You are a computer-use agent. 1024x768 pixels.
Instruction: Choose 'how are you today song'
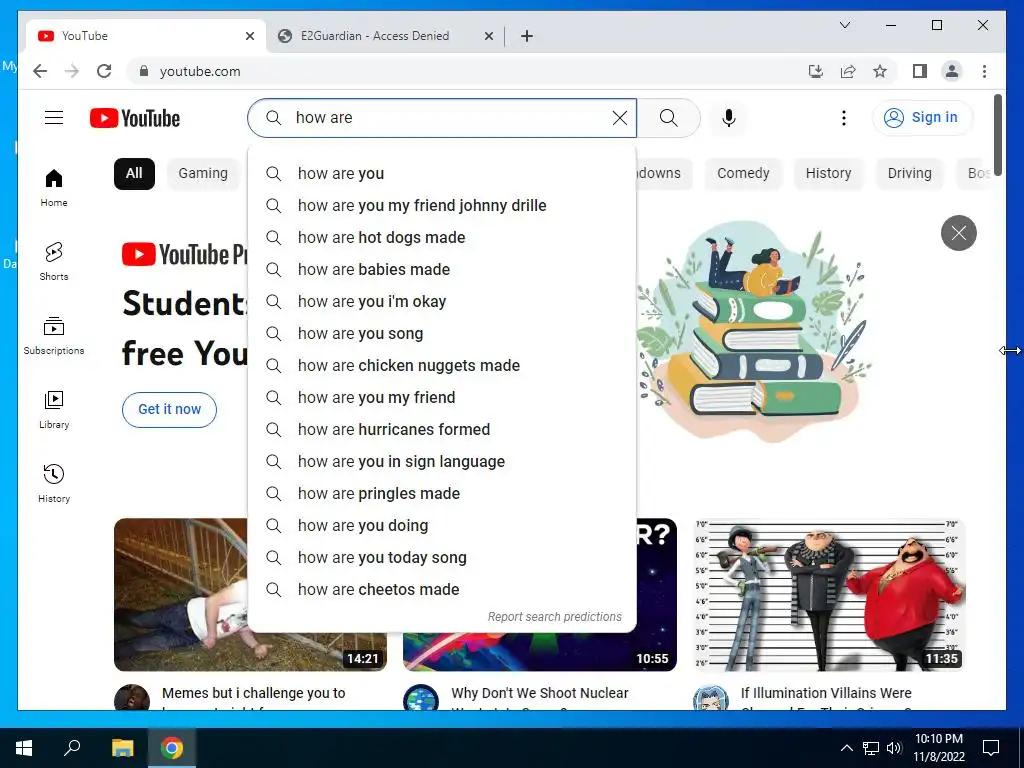442,558
